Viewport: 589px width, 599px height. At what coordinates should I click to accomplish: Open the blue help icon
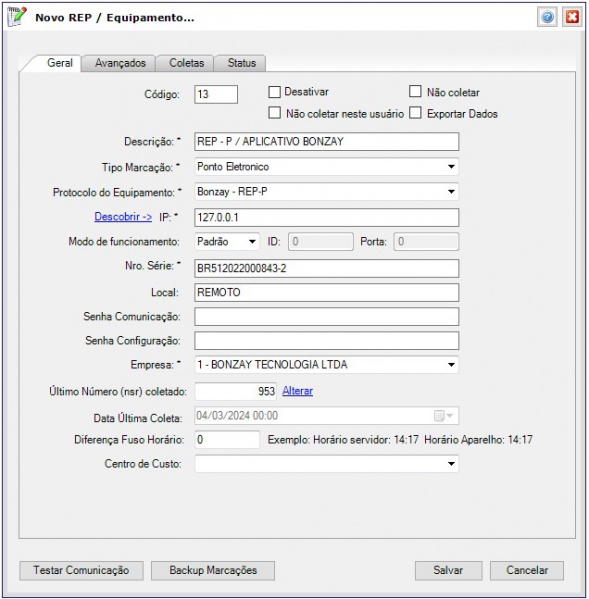[547, 17]
